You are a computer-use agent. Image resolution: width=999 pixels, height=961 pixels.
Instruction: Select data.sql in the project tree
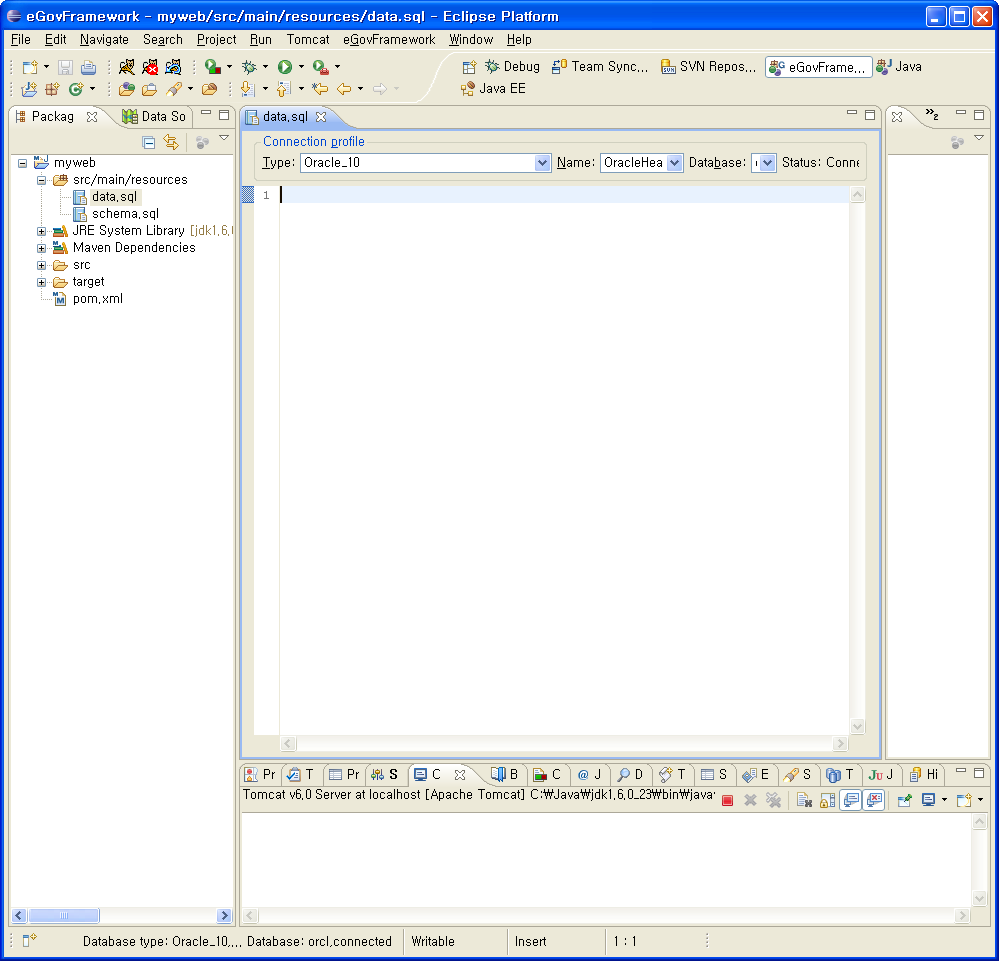pos(114,197)
